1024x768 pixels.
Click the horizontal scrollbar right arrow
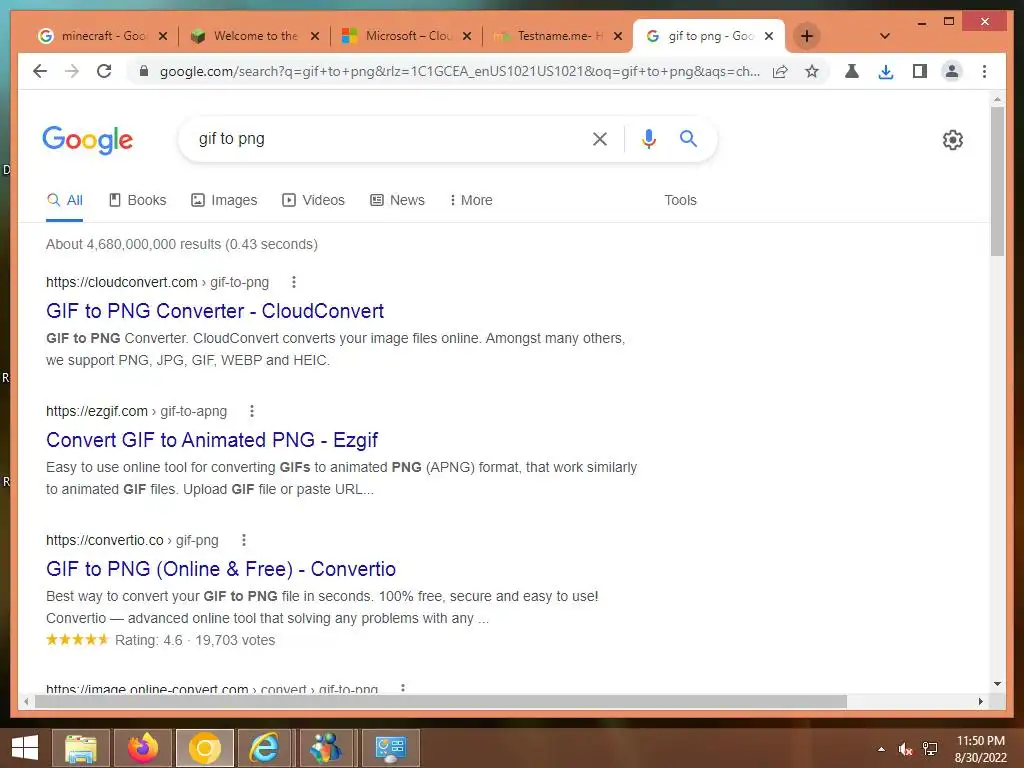[x=980, y=701]
